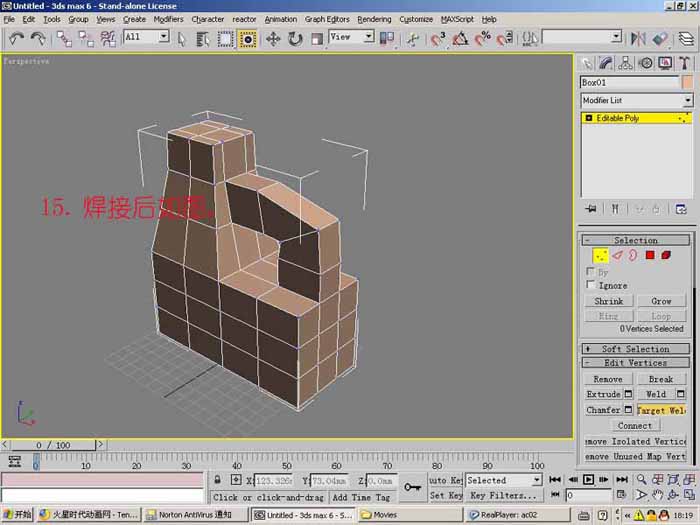Select Vertex sub-object level
This screenshot has height=525, width=700.
[600, 256]
